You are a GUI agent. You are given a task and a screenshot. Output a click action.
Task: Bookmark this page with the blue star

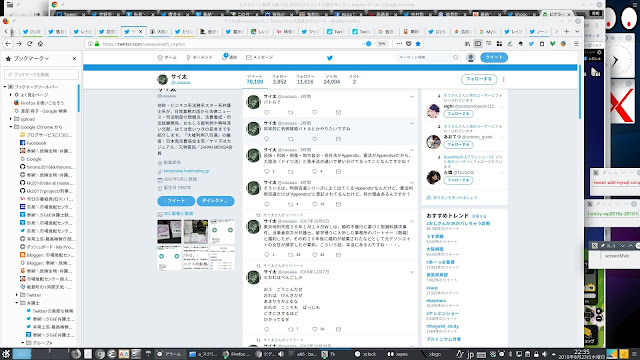(418, 44)
